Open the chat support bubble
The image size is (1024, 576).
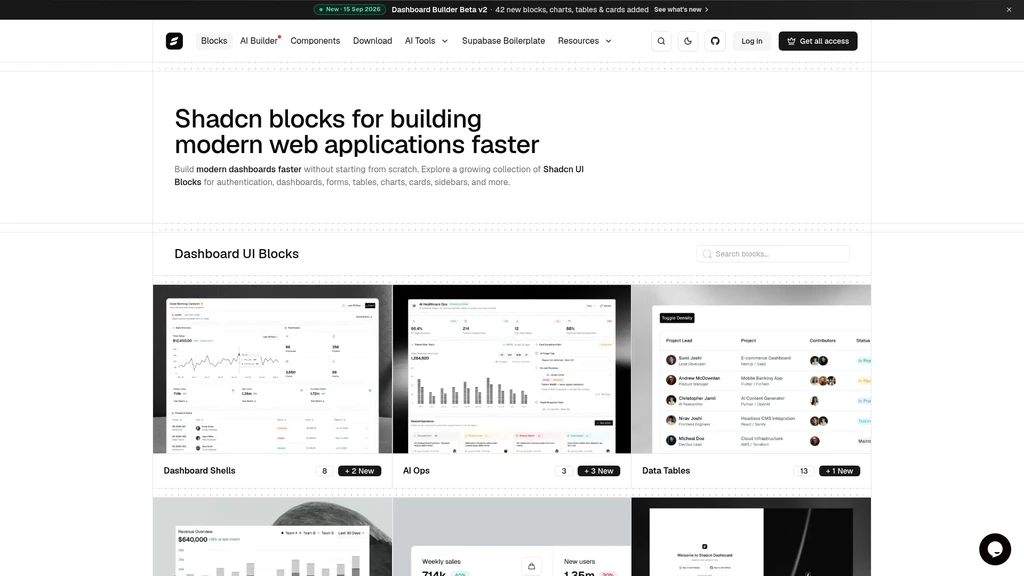[x=995, y=549]
